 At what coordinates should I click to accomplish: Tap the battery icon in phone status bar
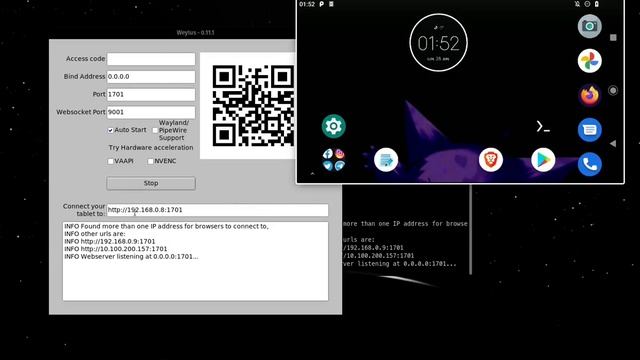597,4
